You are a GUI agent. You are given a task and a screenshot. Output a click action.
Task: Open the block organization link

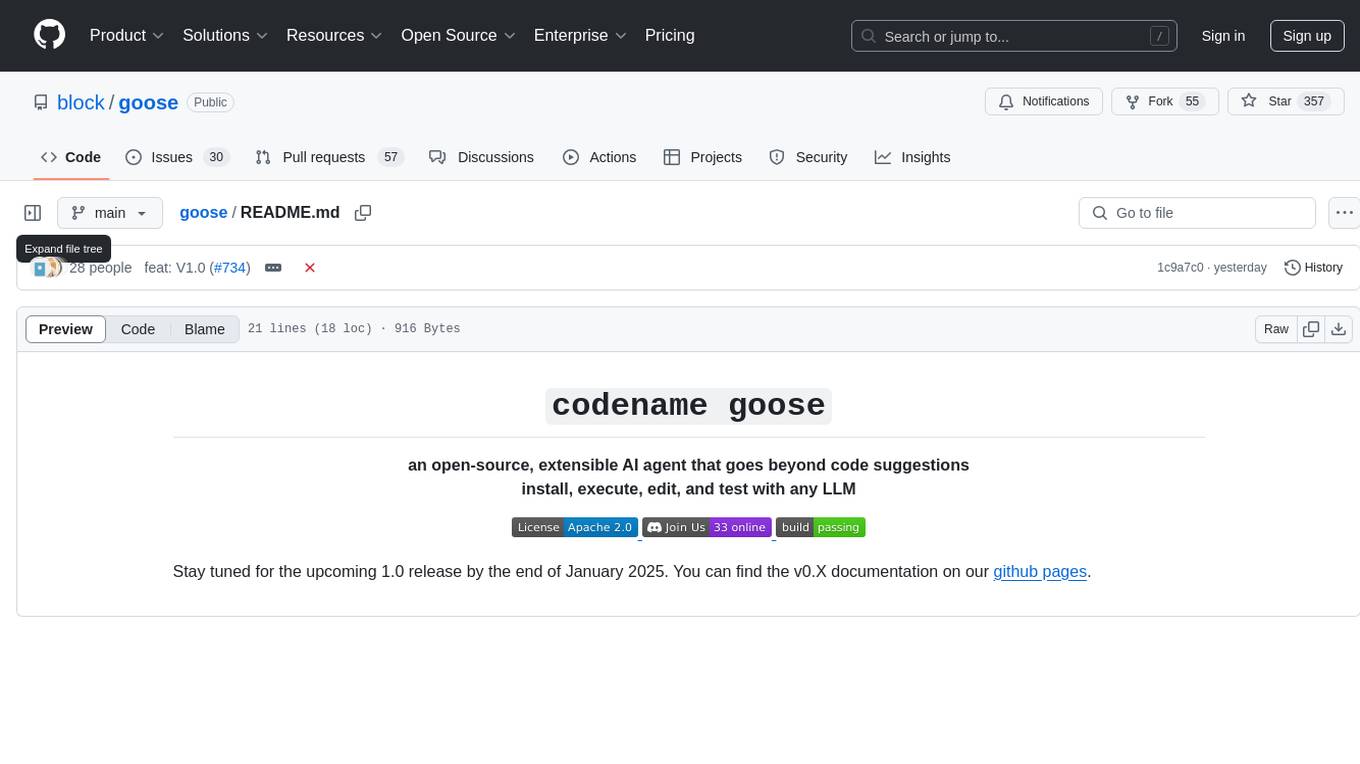pyautogui.click(x=81, y=102)
